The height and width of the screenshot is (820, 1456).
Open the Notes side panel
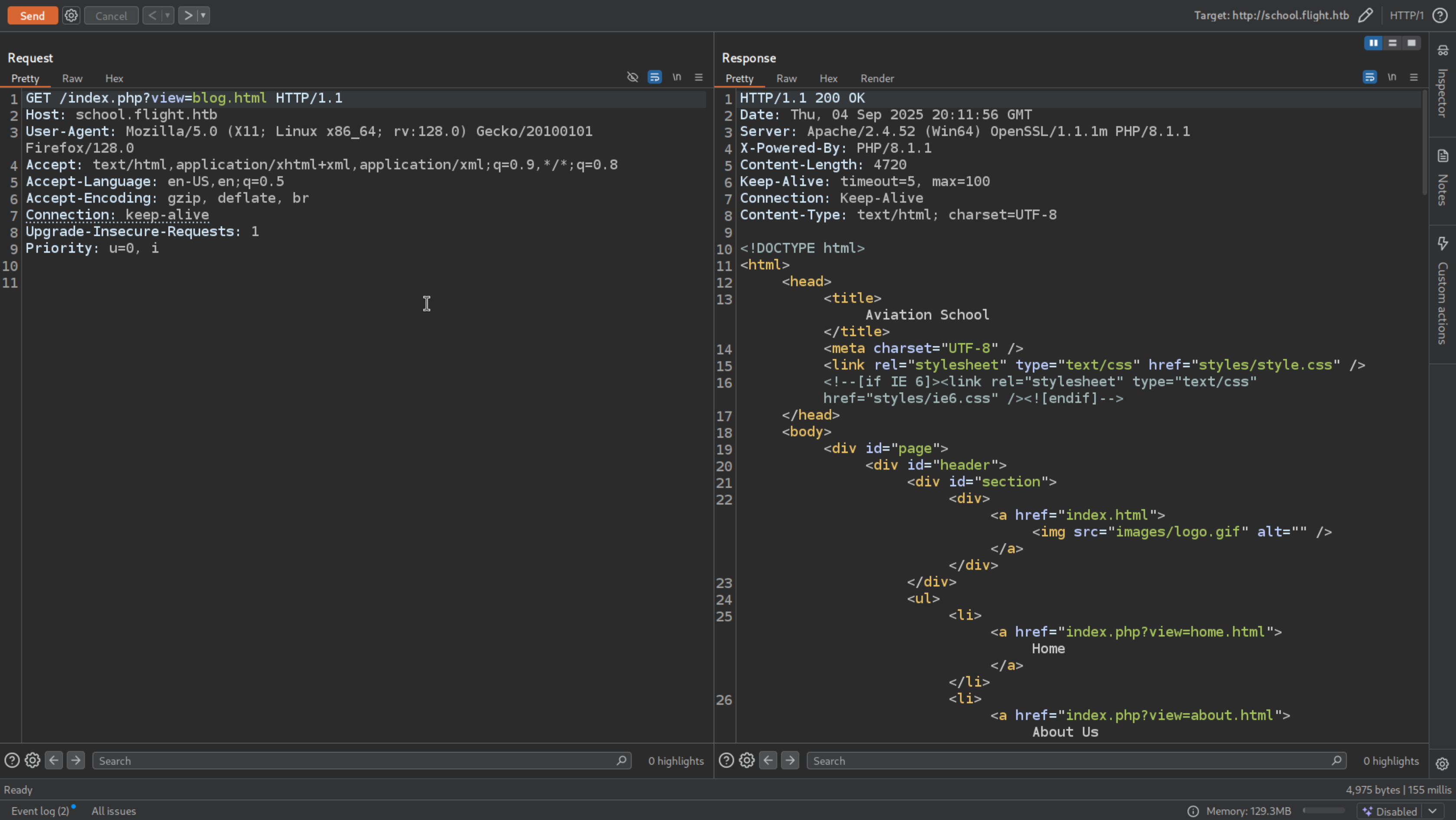(1443, 178)
